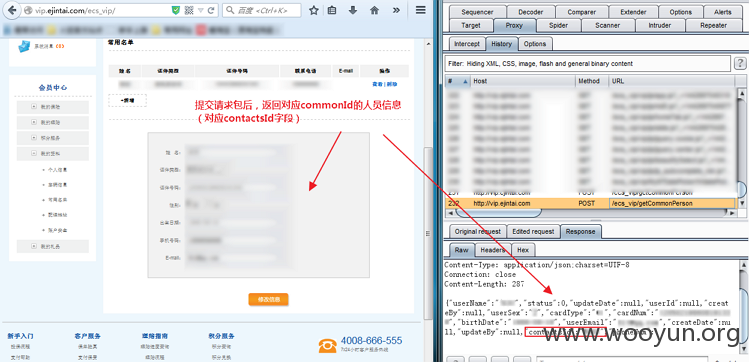The image size is (749, 362).
Task: Click the 查看 link in the contact row
Action: coord(377,84)
